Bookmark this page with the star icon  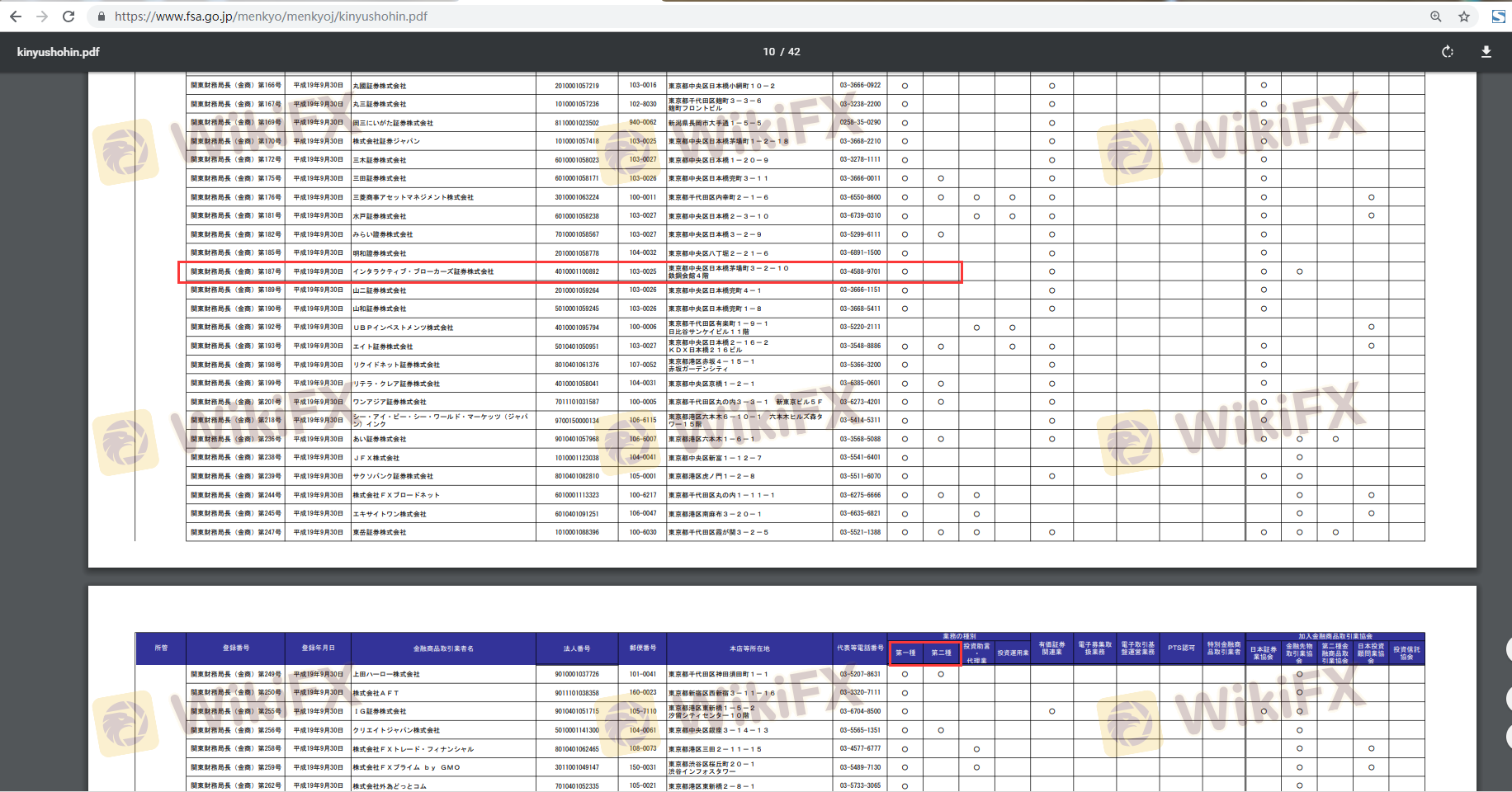(1464, 16)
